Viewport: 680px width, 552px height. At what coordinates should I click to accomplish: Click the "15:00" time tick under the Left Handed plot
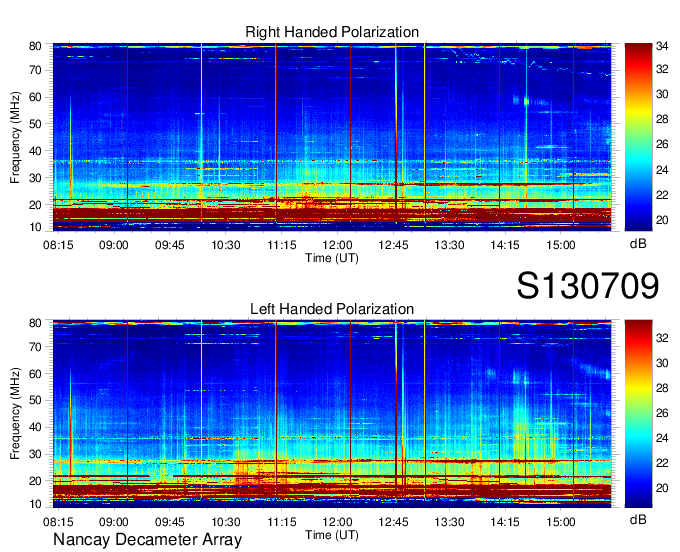[x=561, y=522]
